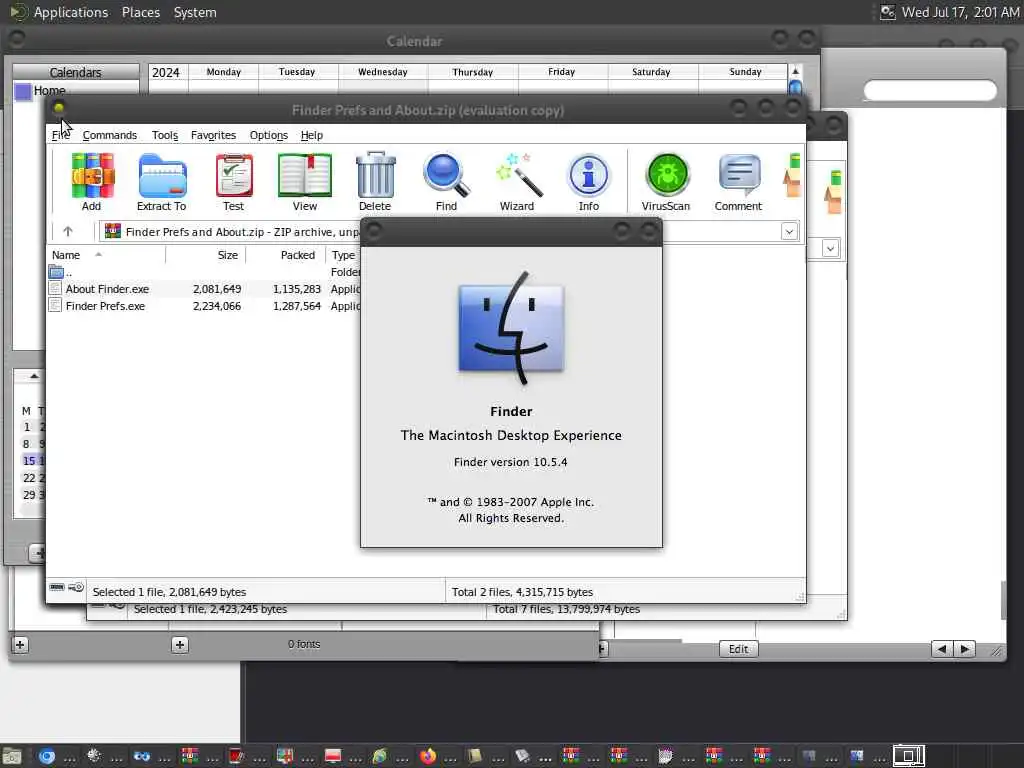Click the Add archive toolbar icon
Screen dimensions: 1024x768
point(92,175)
